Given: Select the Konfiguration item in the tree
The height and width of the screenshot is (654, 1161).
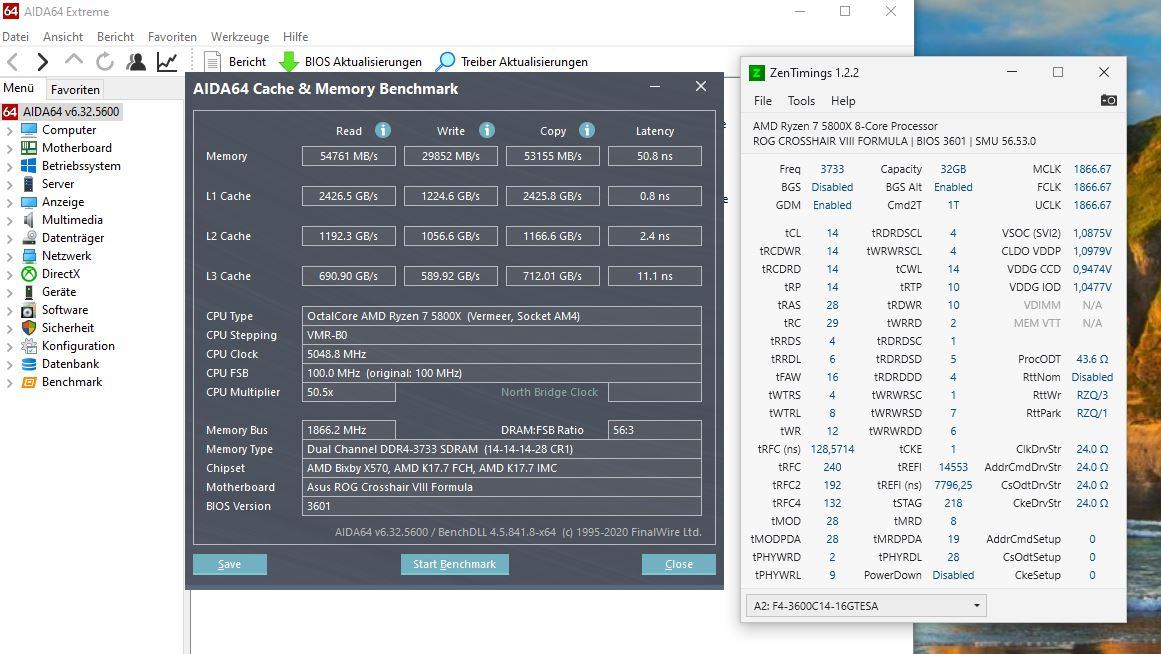Looking at the screenshot, I should 78,346.
